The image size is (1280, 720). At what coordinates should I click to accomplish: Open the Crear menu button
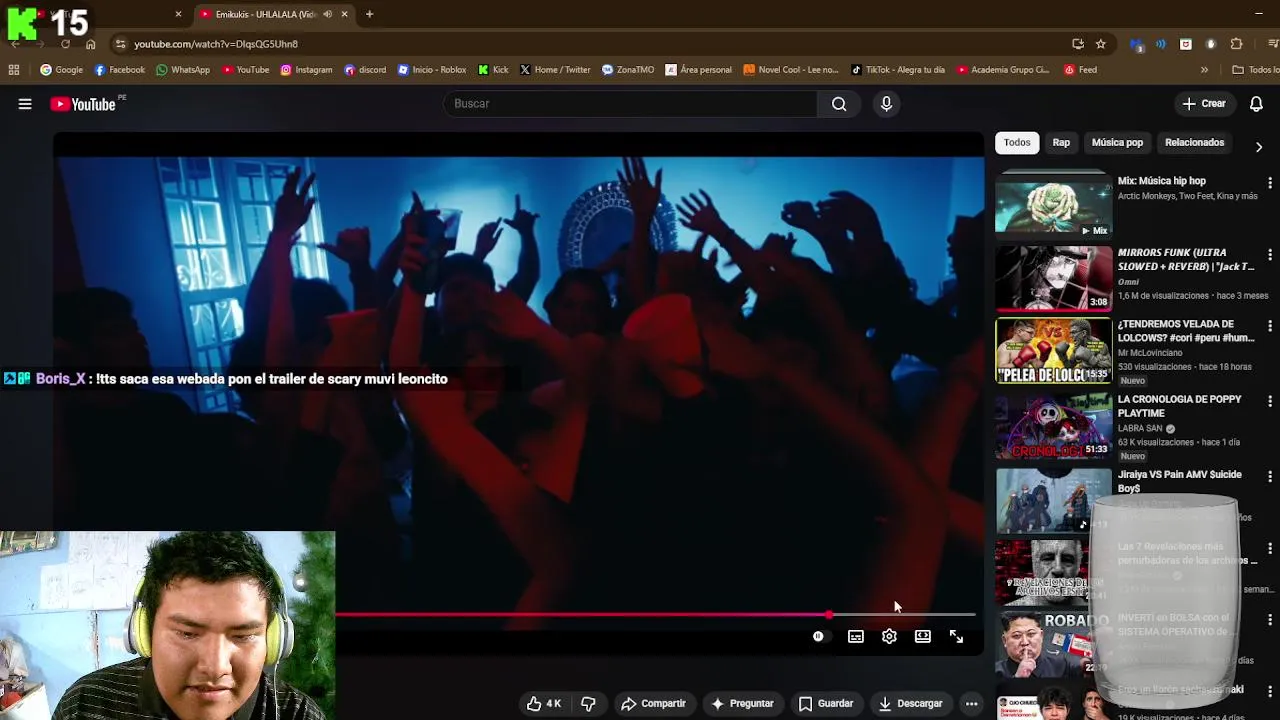coord(1204,104)
